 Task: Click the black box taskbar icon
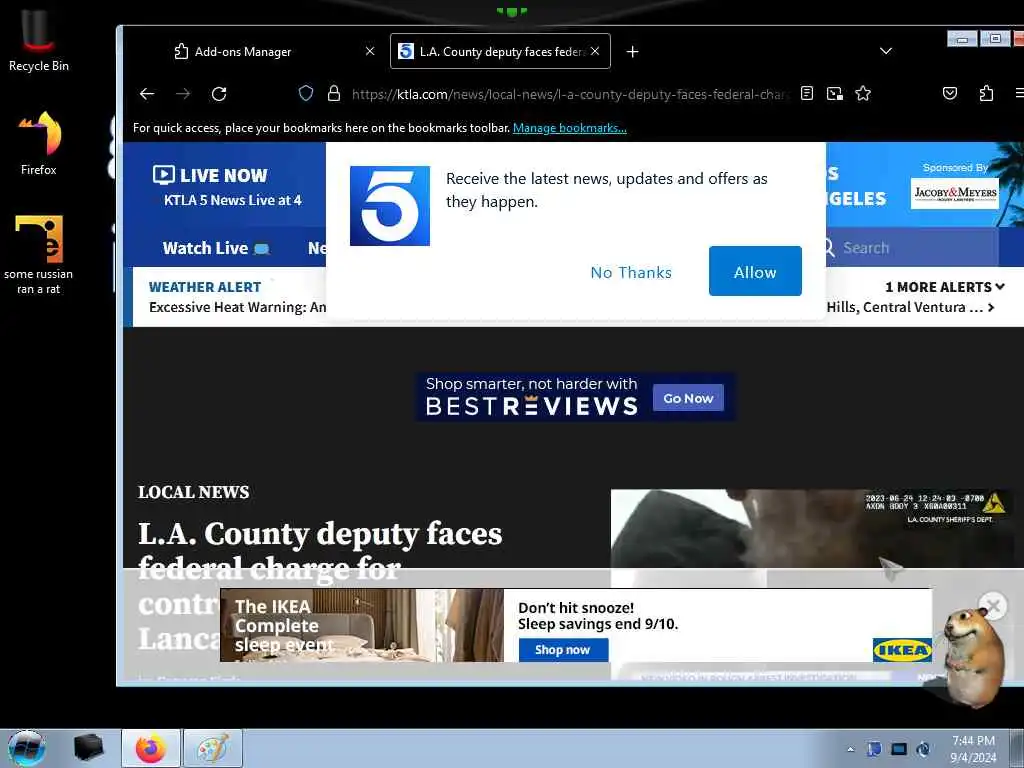pyautogui.click(x=88, y=748)
